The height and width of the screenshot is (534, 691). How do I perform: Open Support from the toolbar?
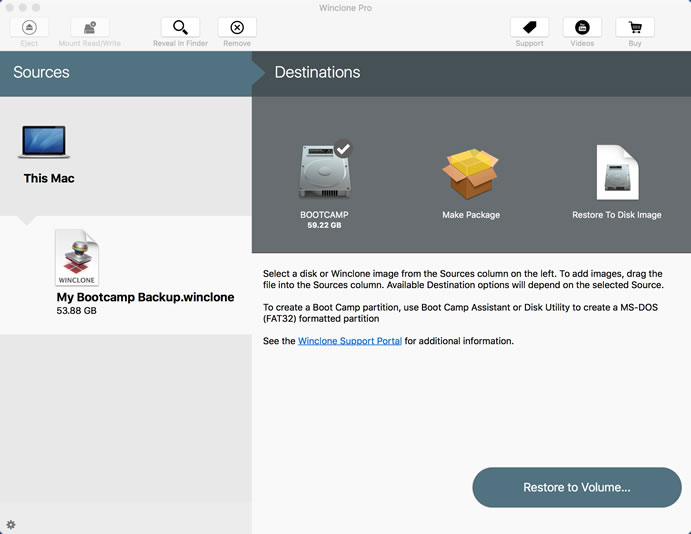coord(529,27)
